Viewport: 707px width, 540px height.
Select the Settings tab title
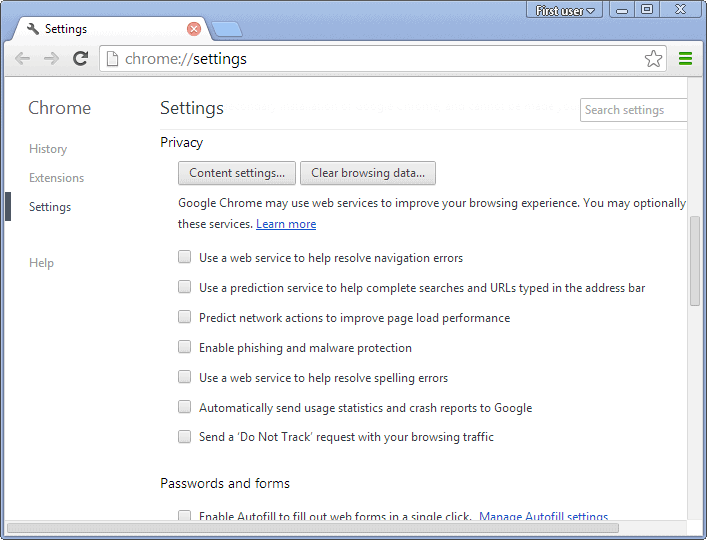pyautogui.click(x=66, y=29)
